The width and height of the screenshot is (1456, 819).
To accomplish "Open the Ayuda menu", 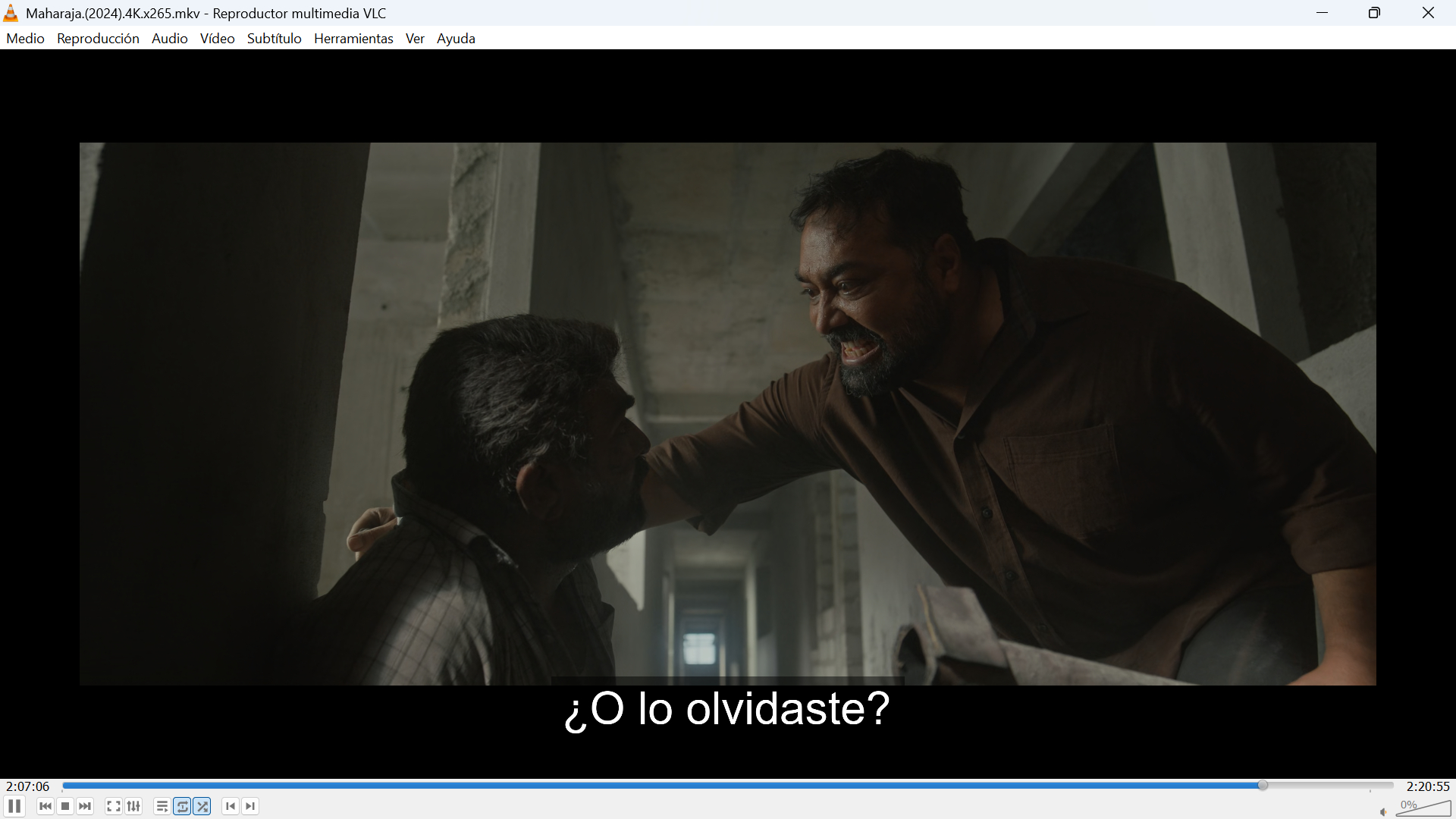I will tap(456, 39).
